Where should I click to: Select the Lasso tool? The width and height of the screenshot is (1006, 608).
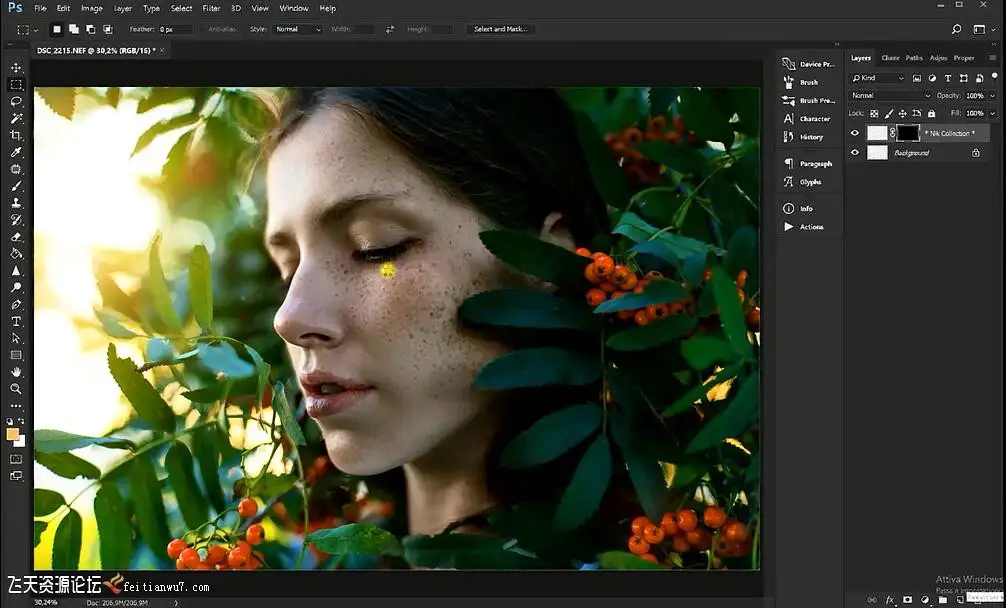click(x=16, y=102)
